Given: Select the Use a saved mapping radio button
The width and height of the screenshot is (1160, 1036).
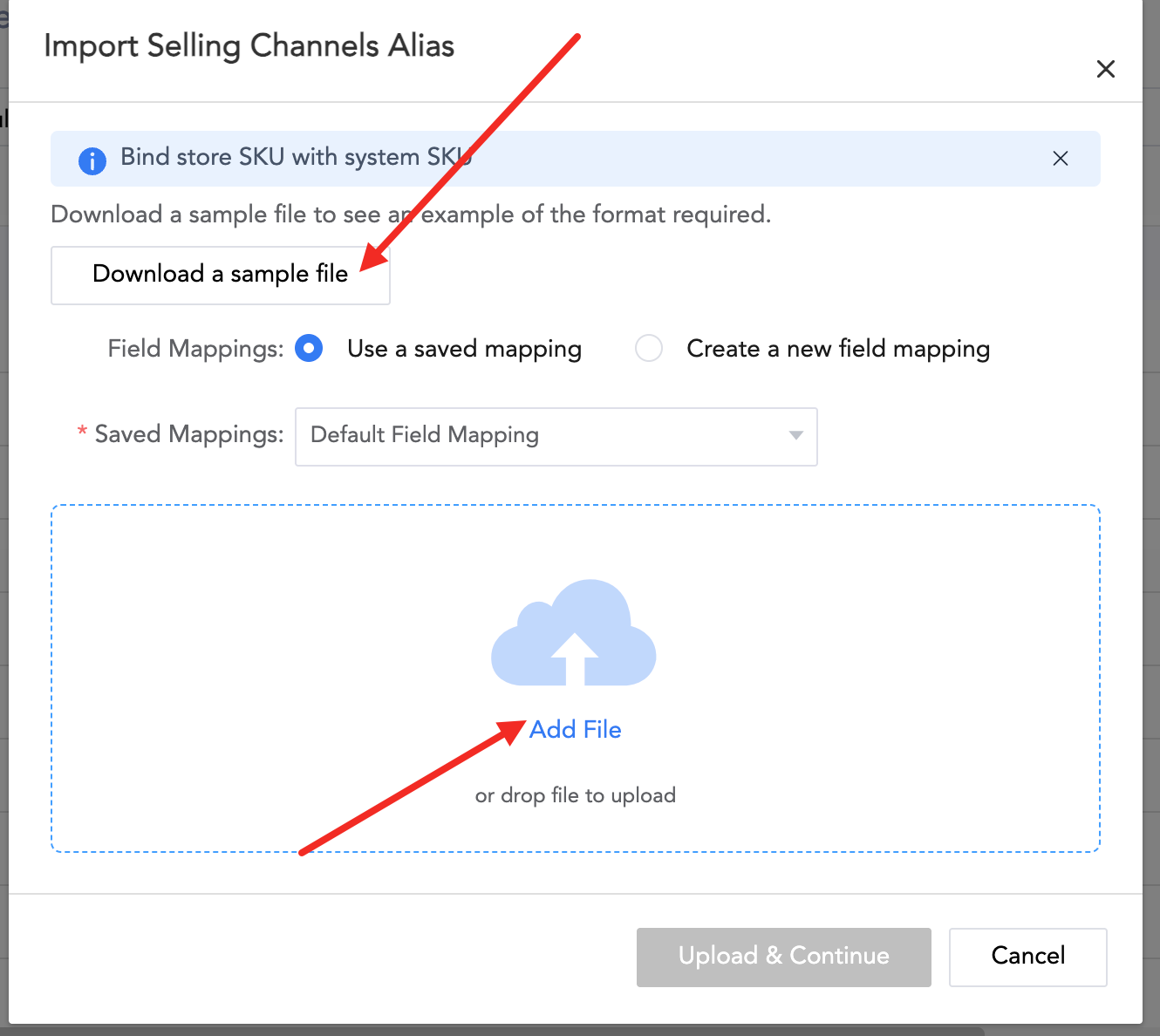Looking at the screenshot, I should tap(309, 349).
